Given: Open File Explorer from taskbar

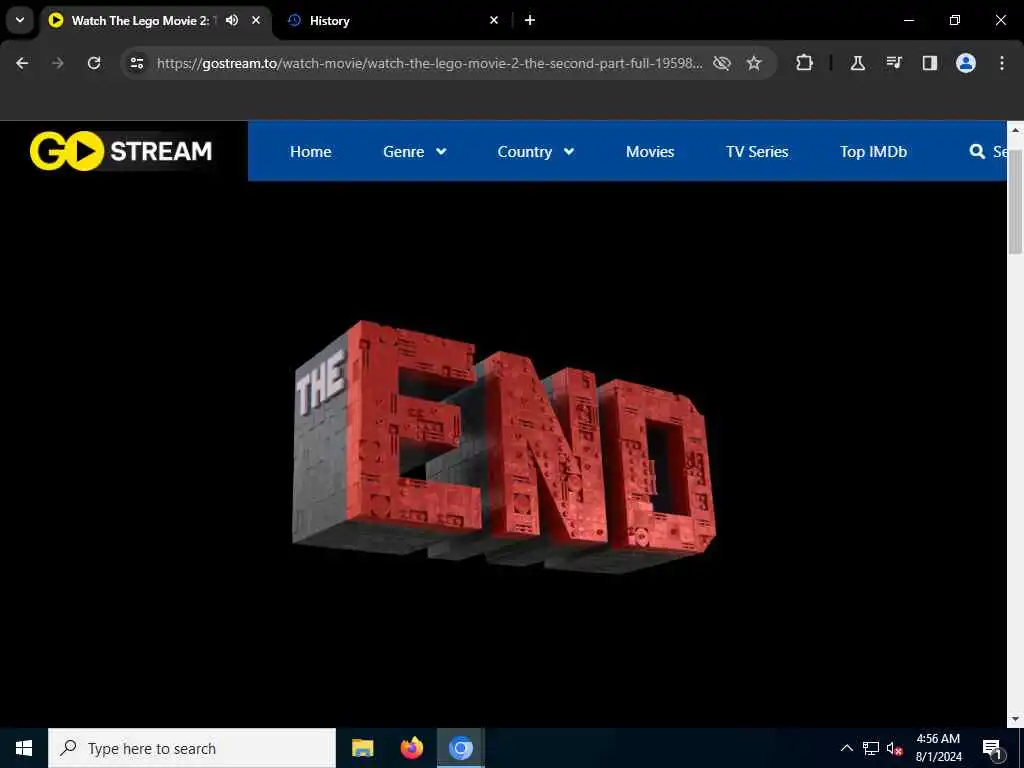Looking at the screenshot, I should point(362,748).
